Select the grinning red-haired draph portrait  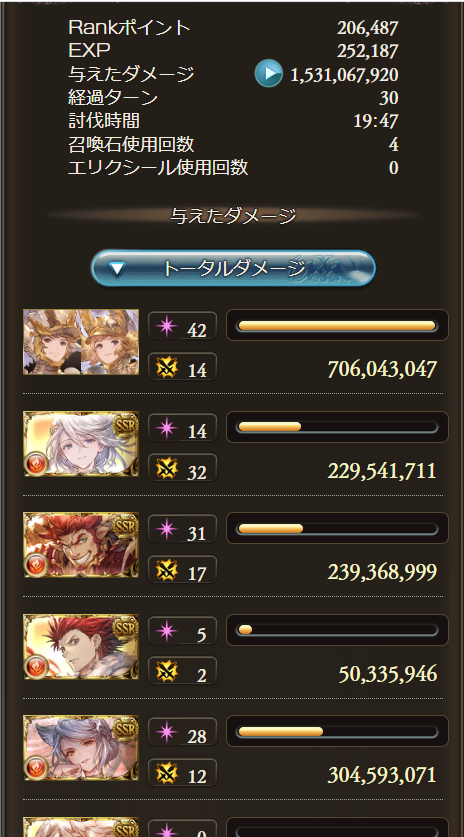[x=81, y=545]
